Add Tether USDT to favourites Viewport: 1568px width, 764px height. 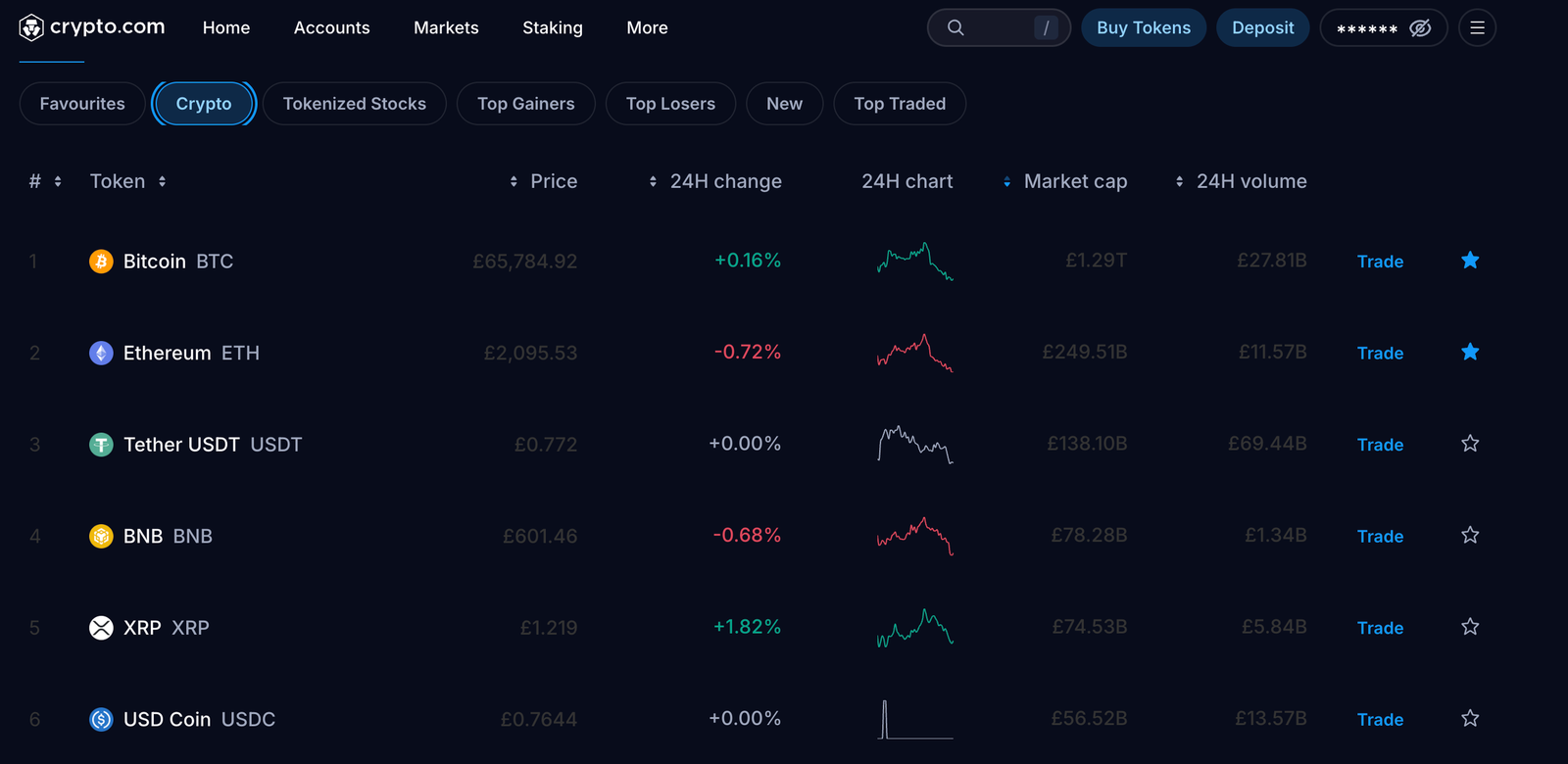1470,444
